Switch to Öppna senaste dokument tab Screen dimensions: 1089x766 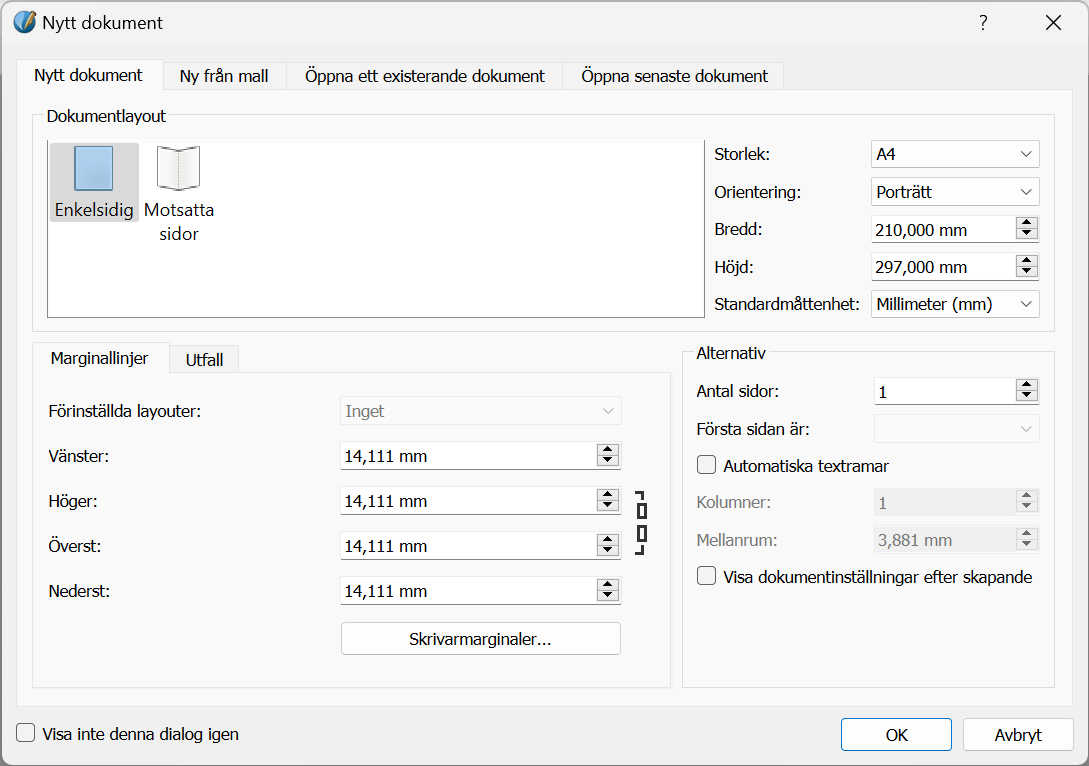coord(674,76)
